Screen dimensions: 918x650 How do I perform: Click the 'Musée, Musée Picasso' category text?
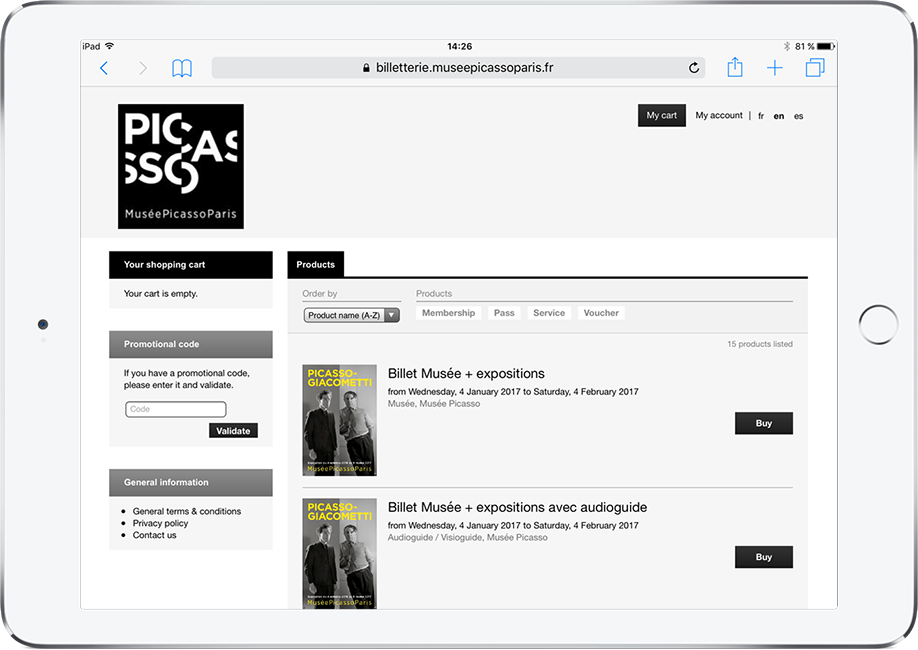pyautogui.click(x=434, y=403)
